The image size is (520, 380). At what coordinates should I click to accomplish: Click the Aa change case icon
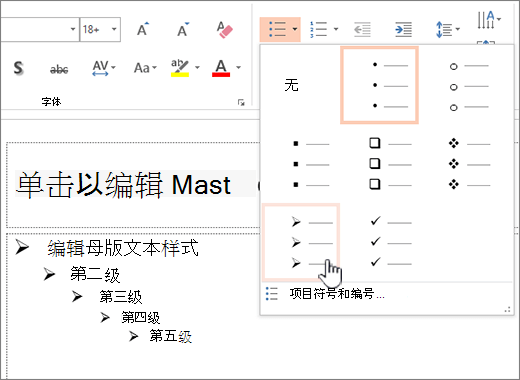[142, 68]
